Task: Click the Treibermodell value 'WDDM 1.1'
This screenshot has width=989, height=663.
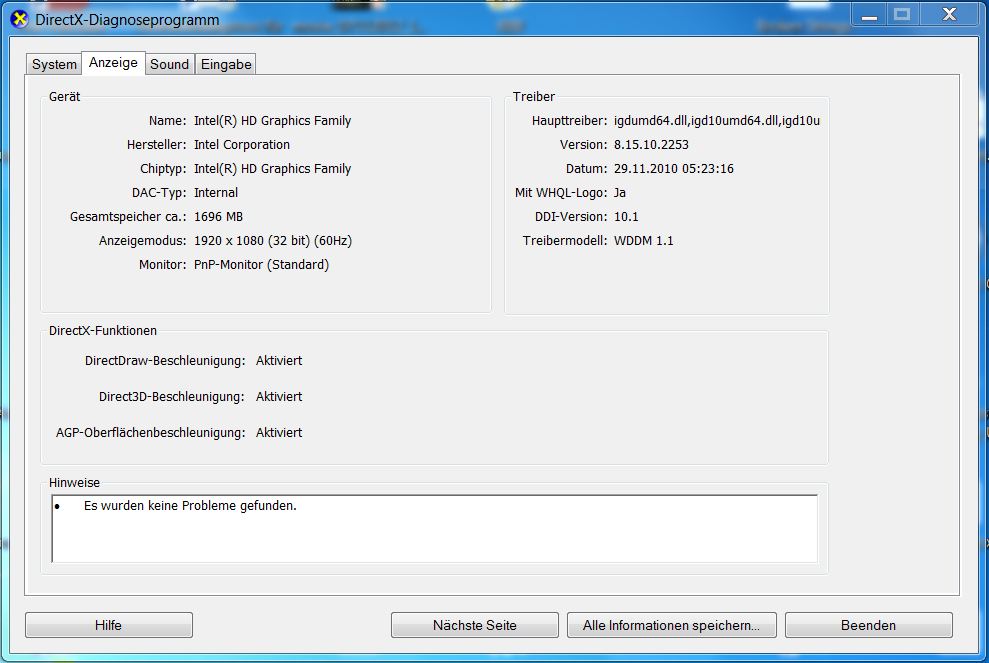Action: point(643,240)
